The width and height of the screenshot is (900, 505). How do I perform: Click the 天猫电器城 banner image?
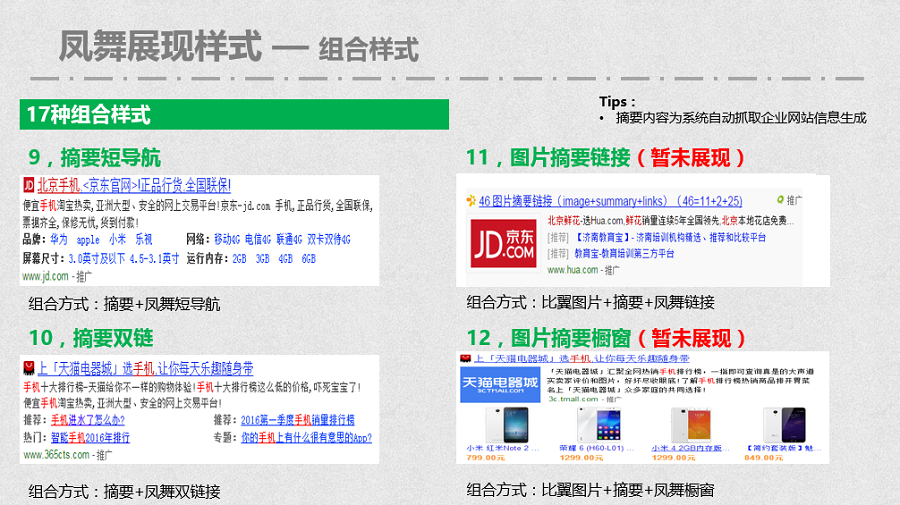pyautogui.click(x=500, y=385)
